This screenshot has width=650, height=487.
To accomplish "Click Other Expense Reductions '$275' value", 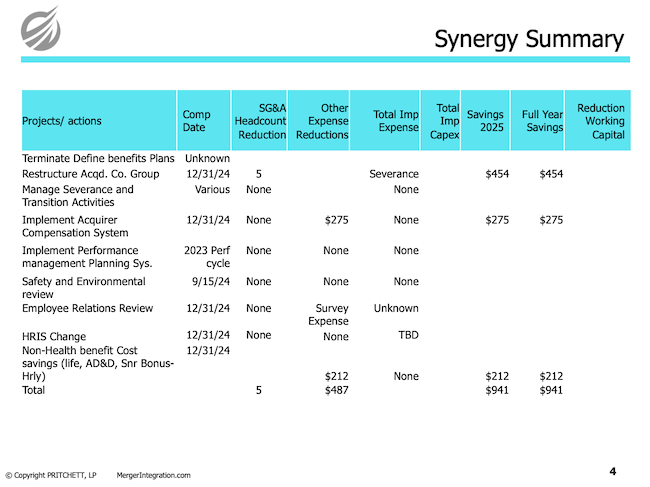I will coord(337,220).
